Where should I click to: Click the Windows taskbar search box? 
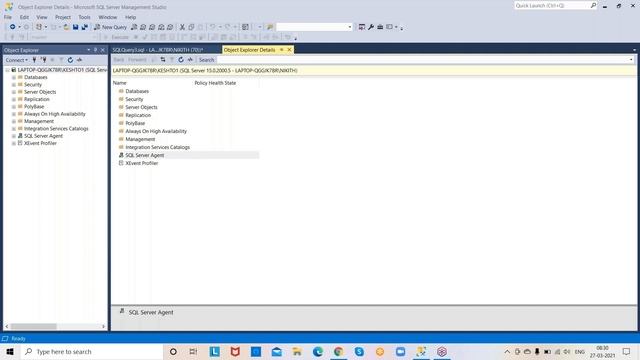click(x=91, y=351)
